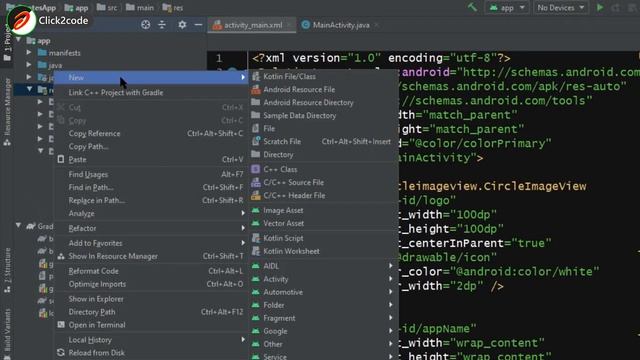Click the collapse all icon in Project panel
The height and width of the screenshot is (360, 640).
162,25
